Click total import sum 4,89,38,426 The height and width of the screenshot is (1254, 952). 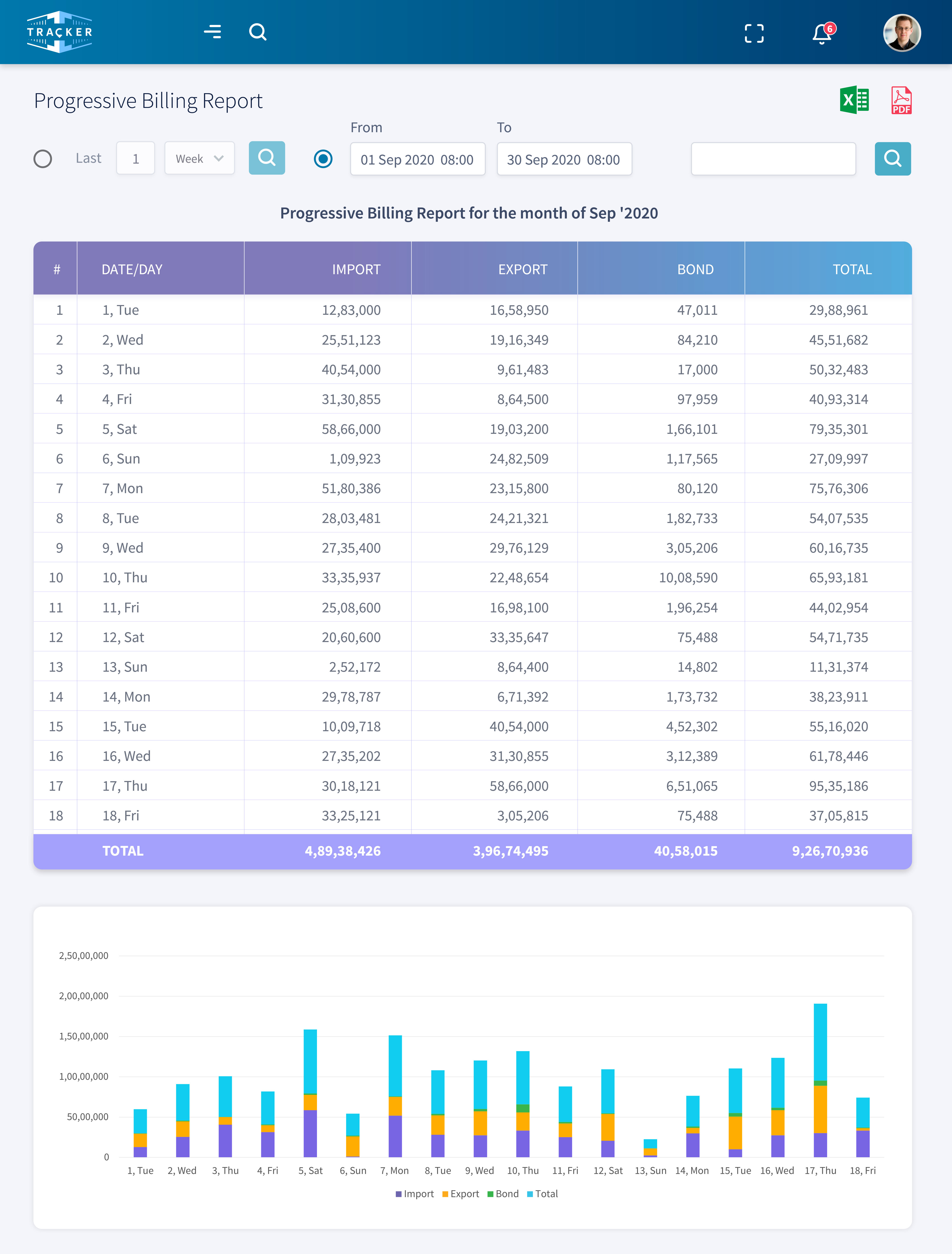click(x=342, y=851)
